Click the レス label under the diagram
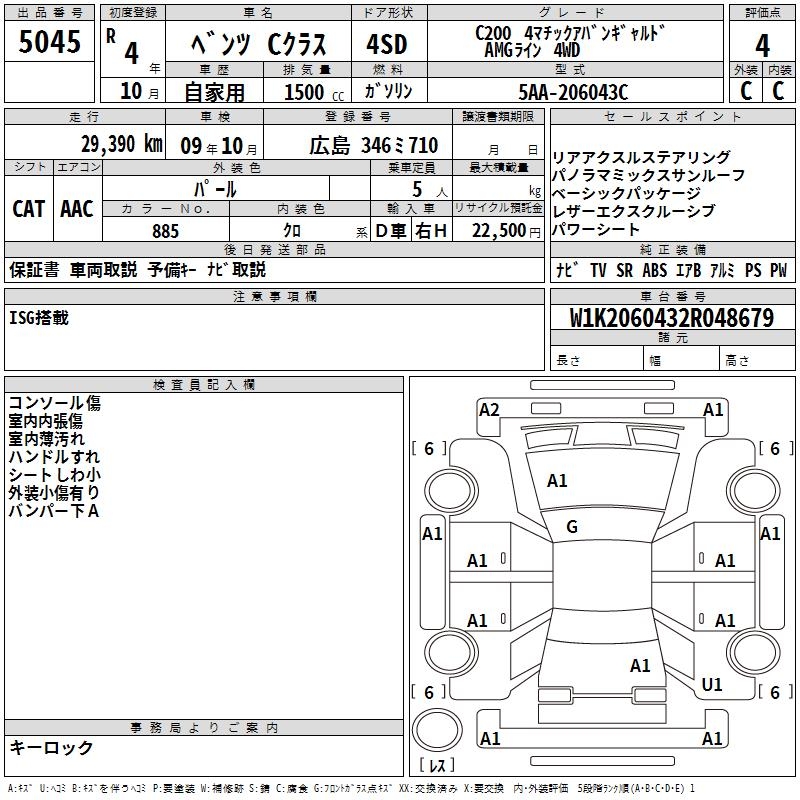The height and width of the screenshot is (800, 800). point(437,766)
